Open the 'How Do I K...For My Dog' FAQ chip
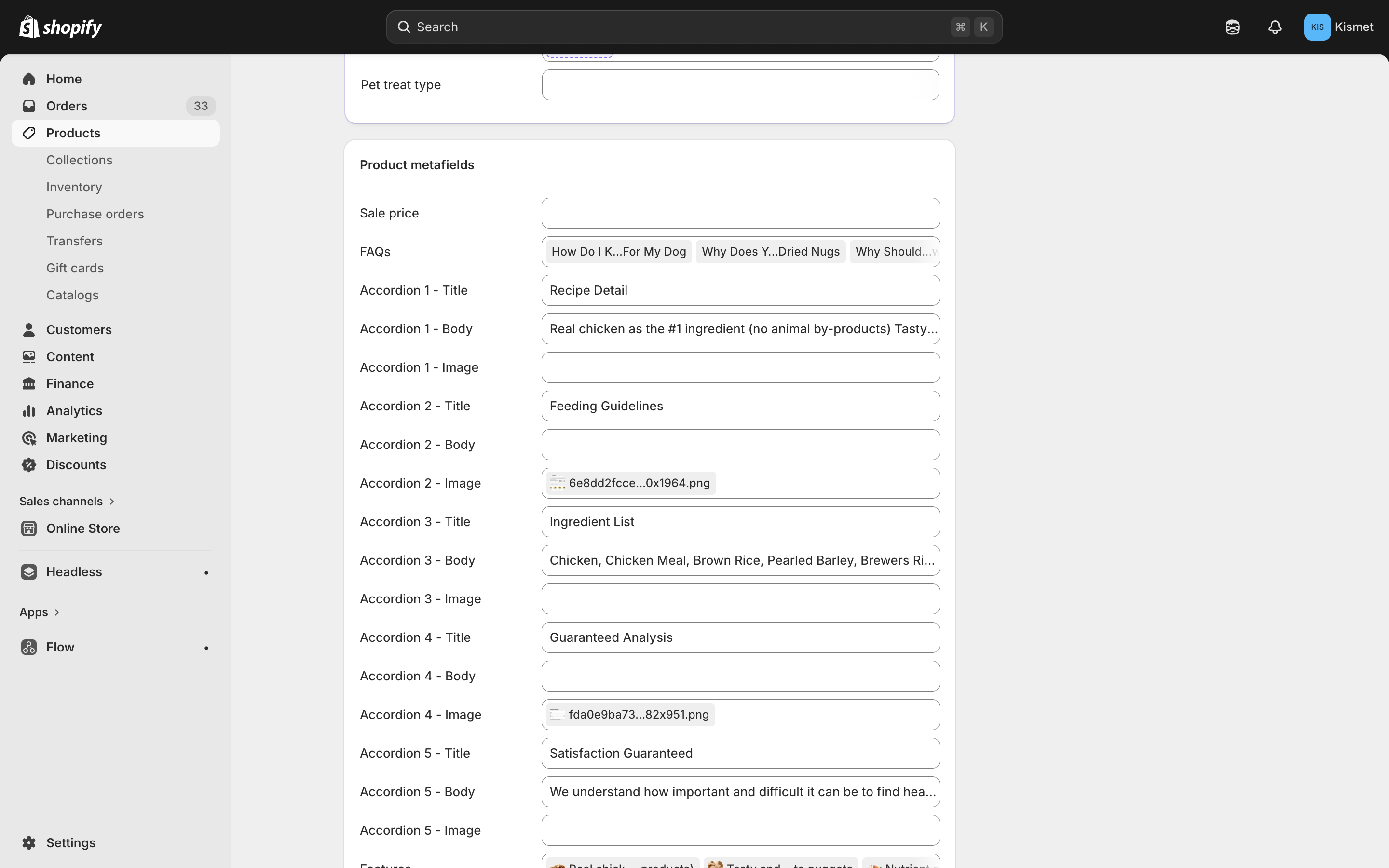 click(x=619, y=251)
